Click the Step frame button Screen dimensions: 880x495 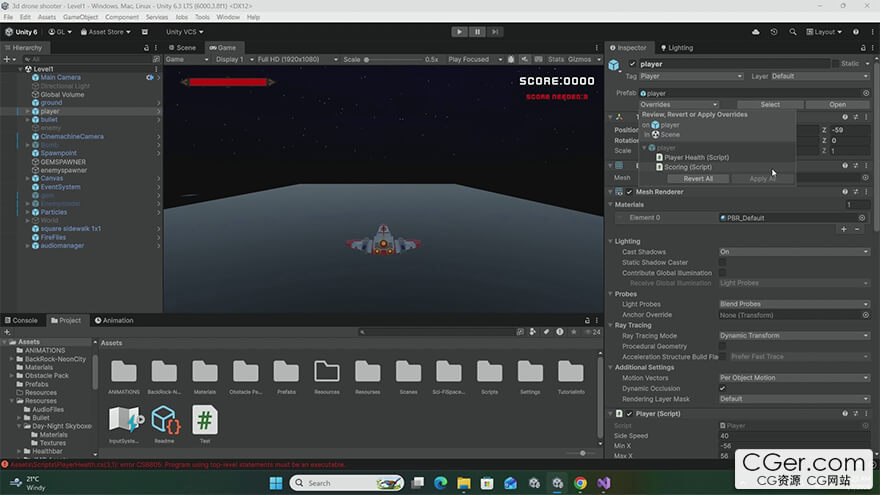(x=495, y=32)
